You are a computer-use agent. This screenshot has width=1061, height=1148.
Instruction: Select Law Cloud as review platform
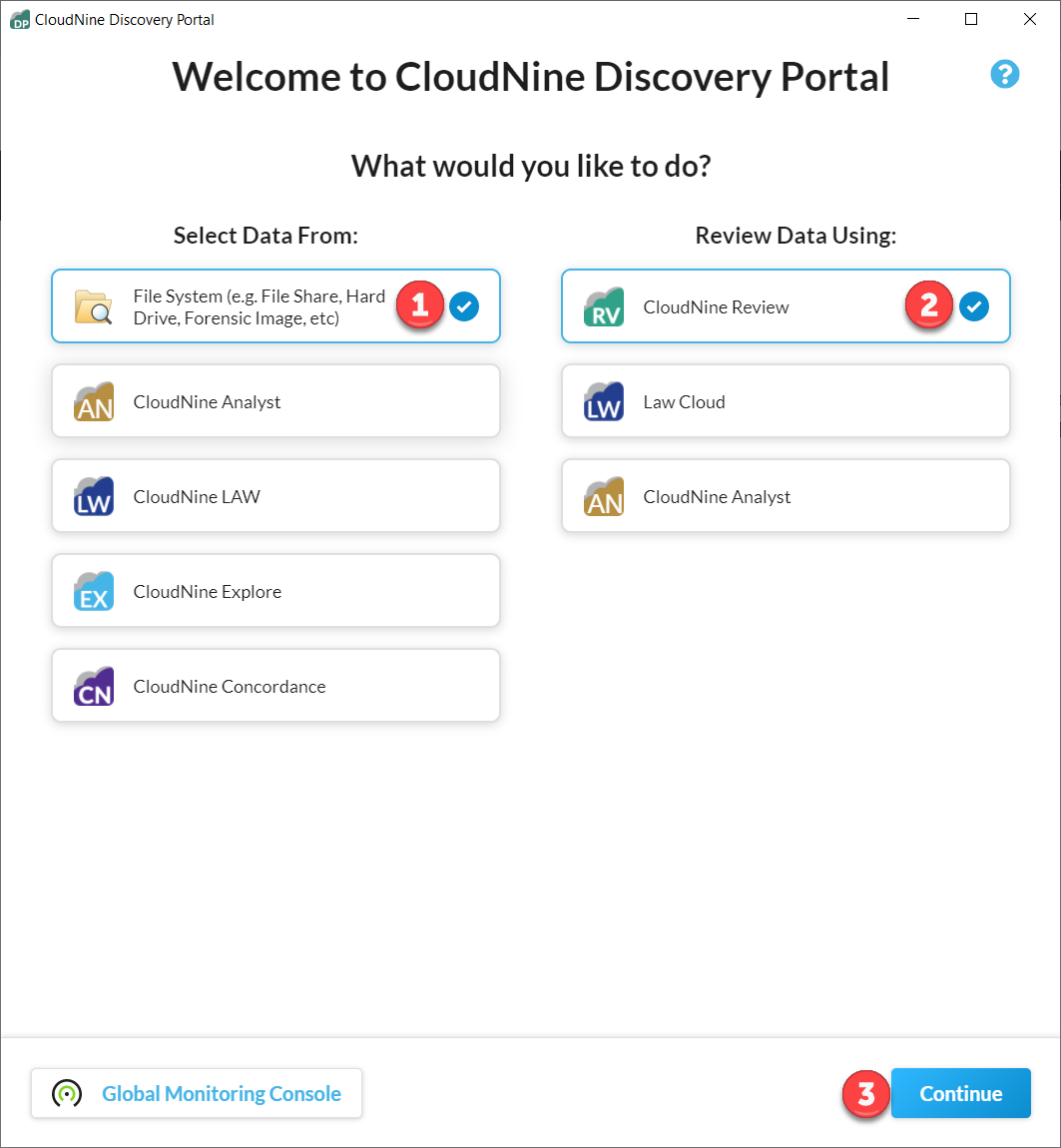[x=786, y=400]
